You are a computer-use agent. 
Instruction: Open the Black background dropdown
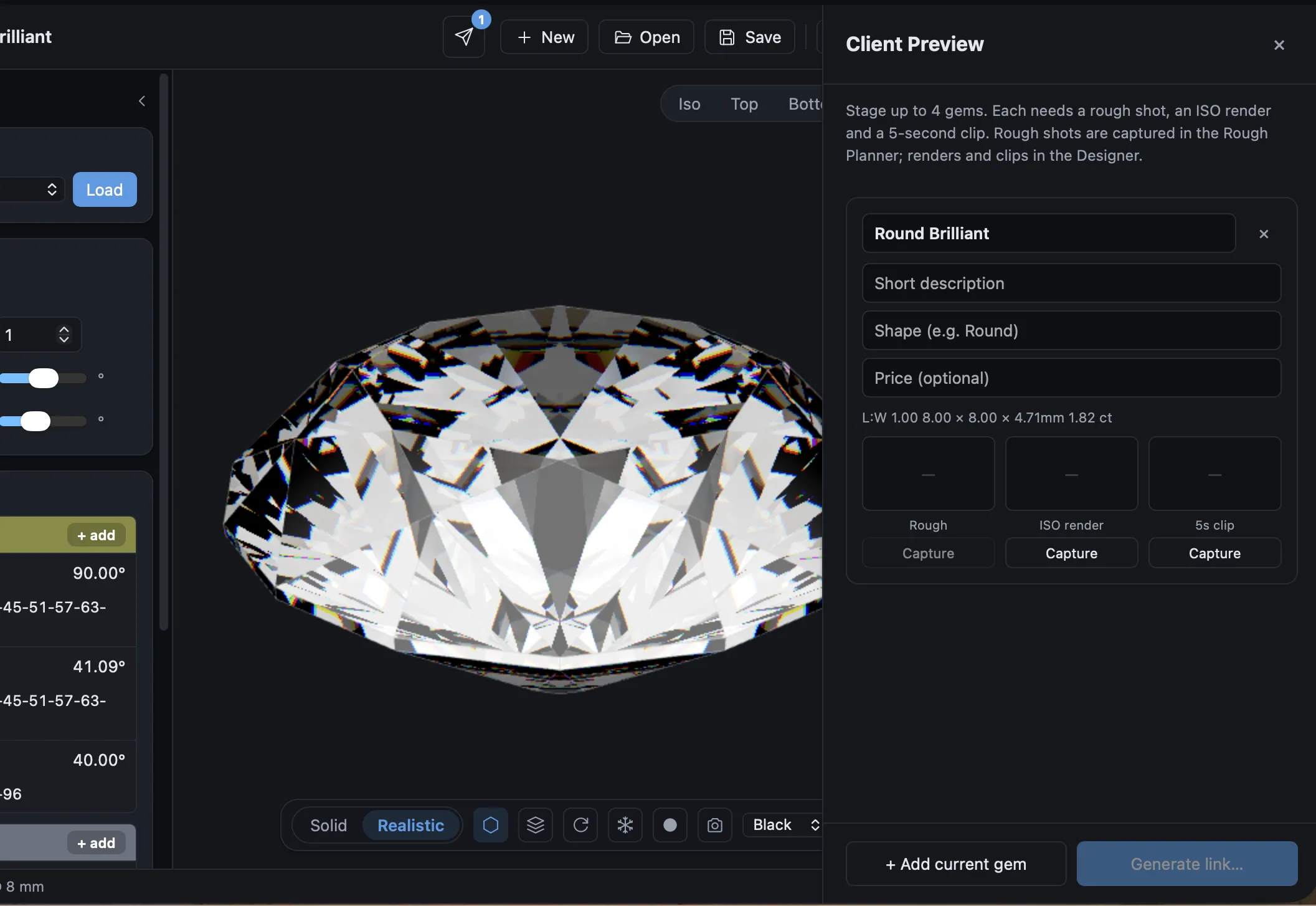click(783, 825)
